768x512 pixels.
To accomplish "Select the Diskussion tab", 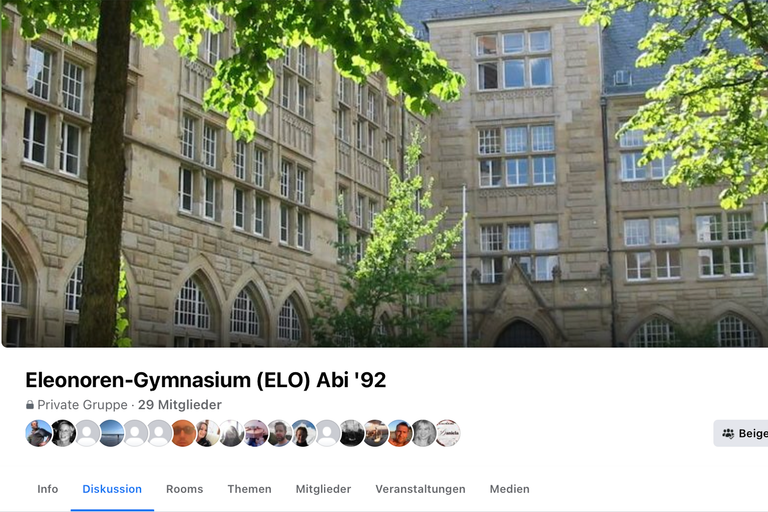I will click(x=112, y=489).
